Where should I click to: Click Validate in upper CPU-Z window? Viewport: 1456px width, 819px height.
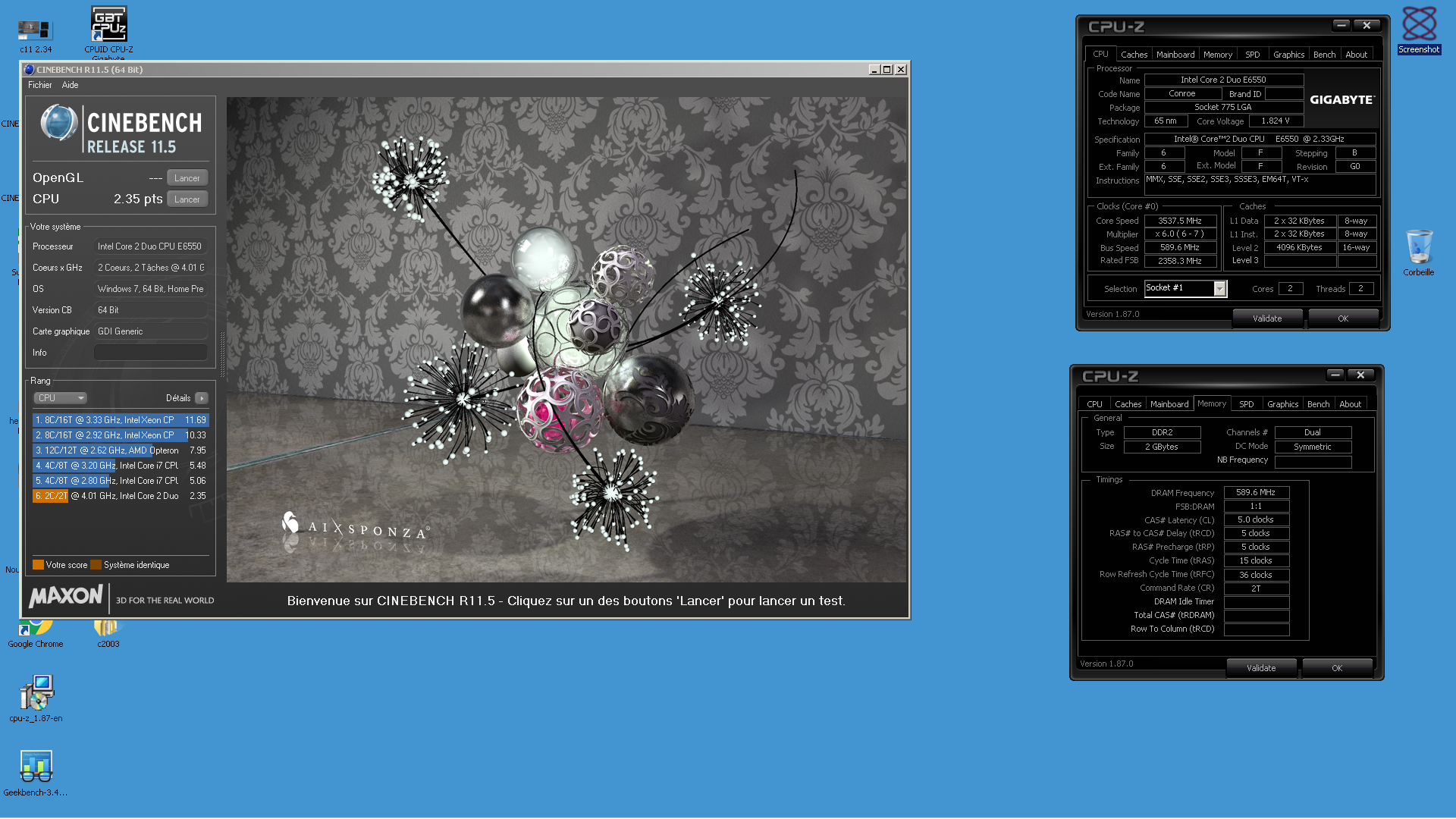[1267, 318]
